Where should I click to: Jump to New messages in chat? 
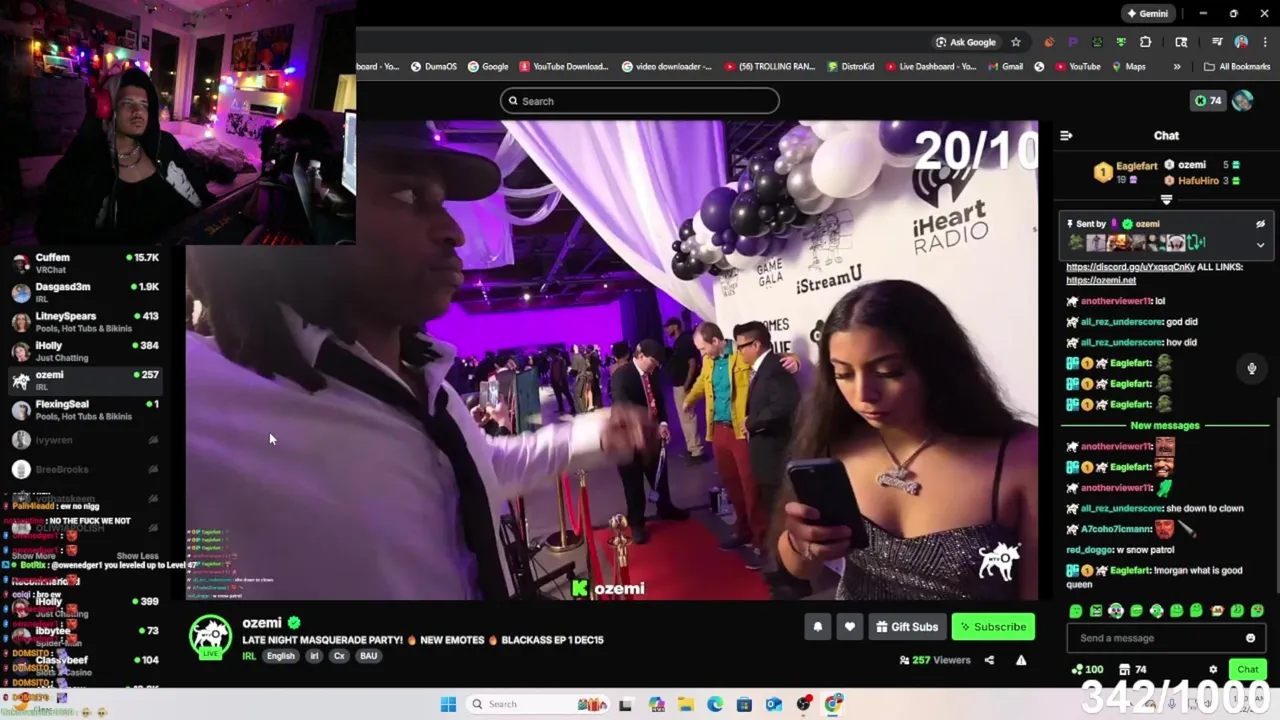[1164, 425]
